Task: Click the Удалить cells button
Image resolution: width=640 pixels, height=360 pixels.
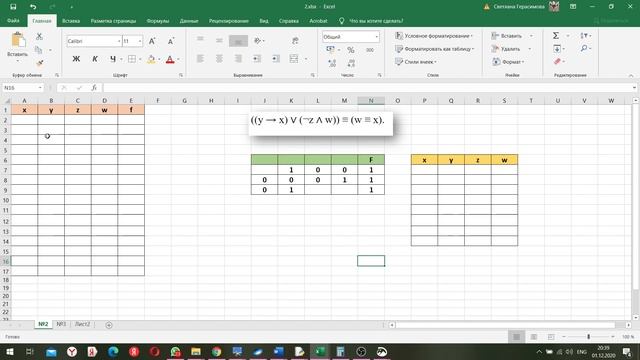Action: pos(506,49)
